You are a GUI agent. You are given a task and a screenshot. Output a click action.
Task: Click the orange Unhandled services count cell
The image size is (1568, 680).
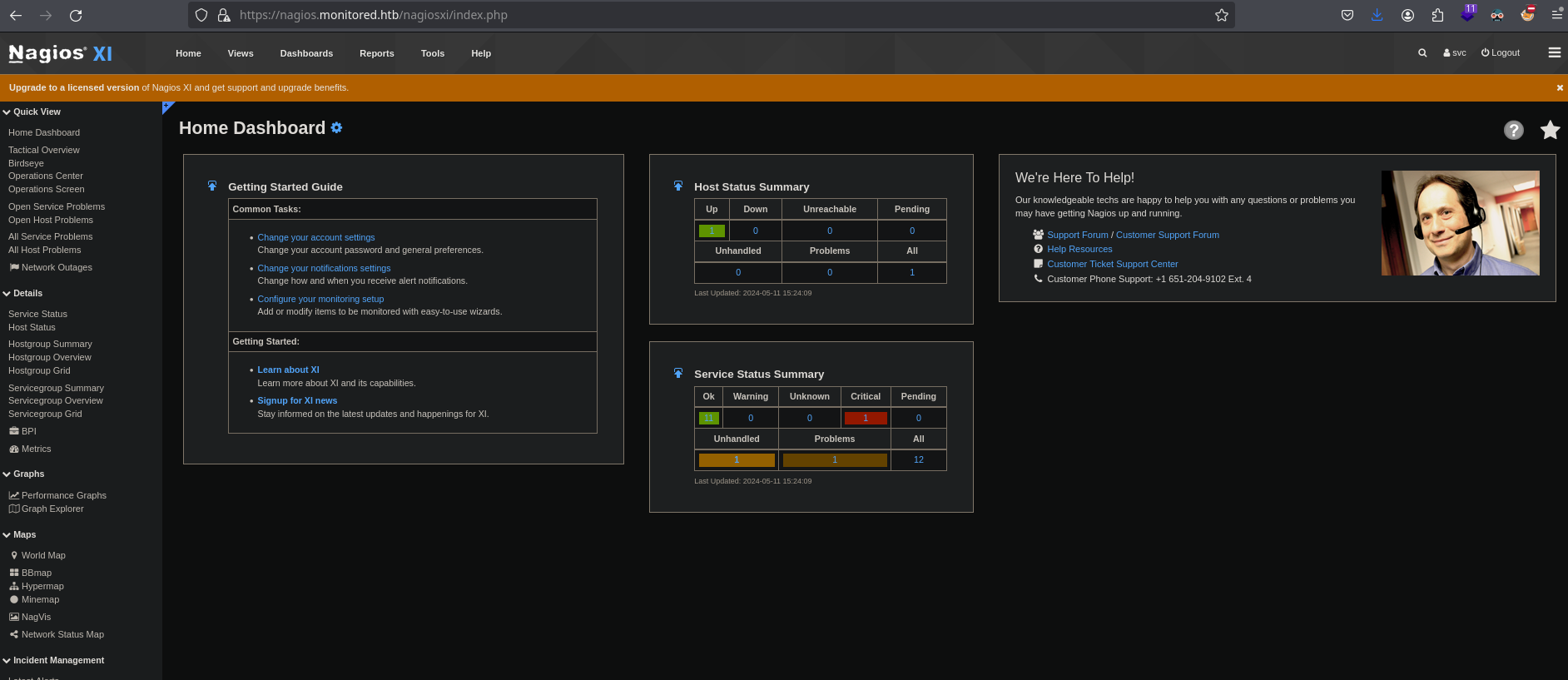tap(737, 459)
